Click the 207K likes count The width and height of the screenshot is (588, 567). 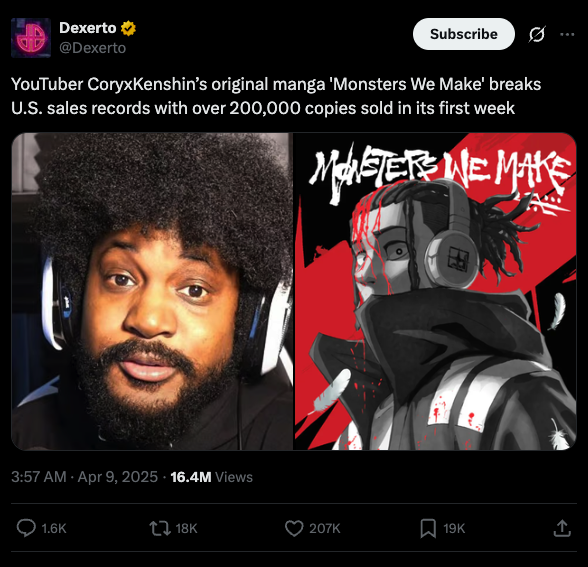tap(325, 528)
